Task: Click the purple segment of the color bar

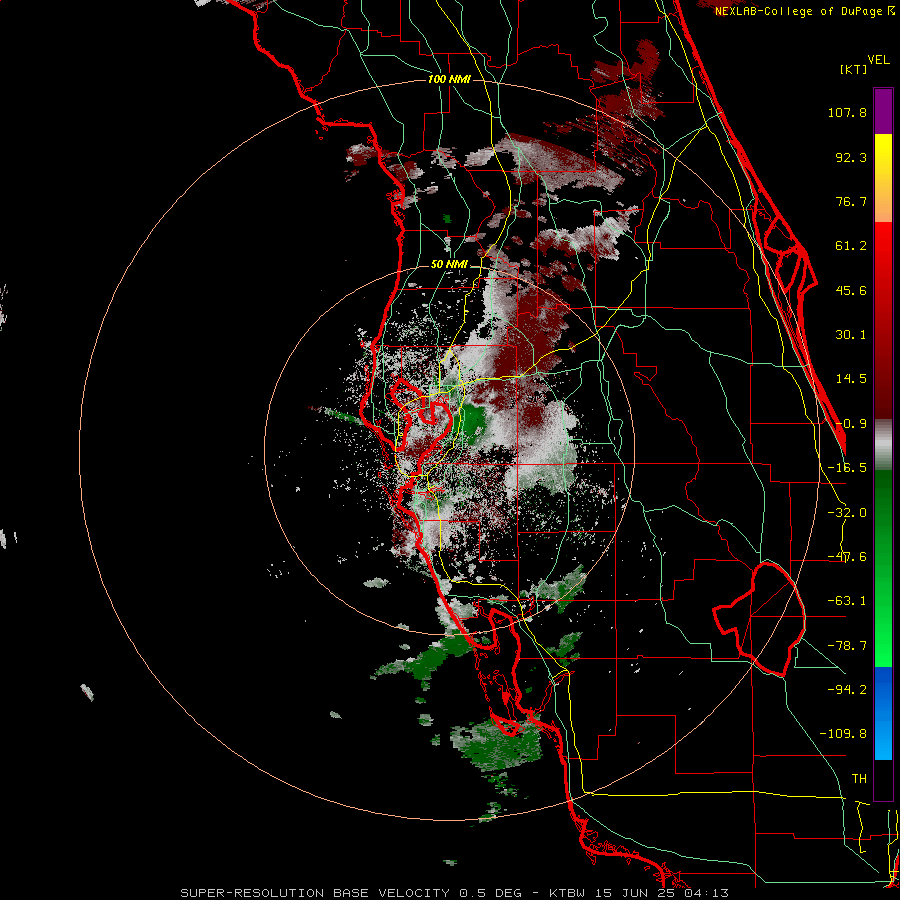Action: coord(883,111)
